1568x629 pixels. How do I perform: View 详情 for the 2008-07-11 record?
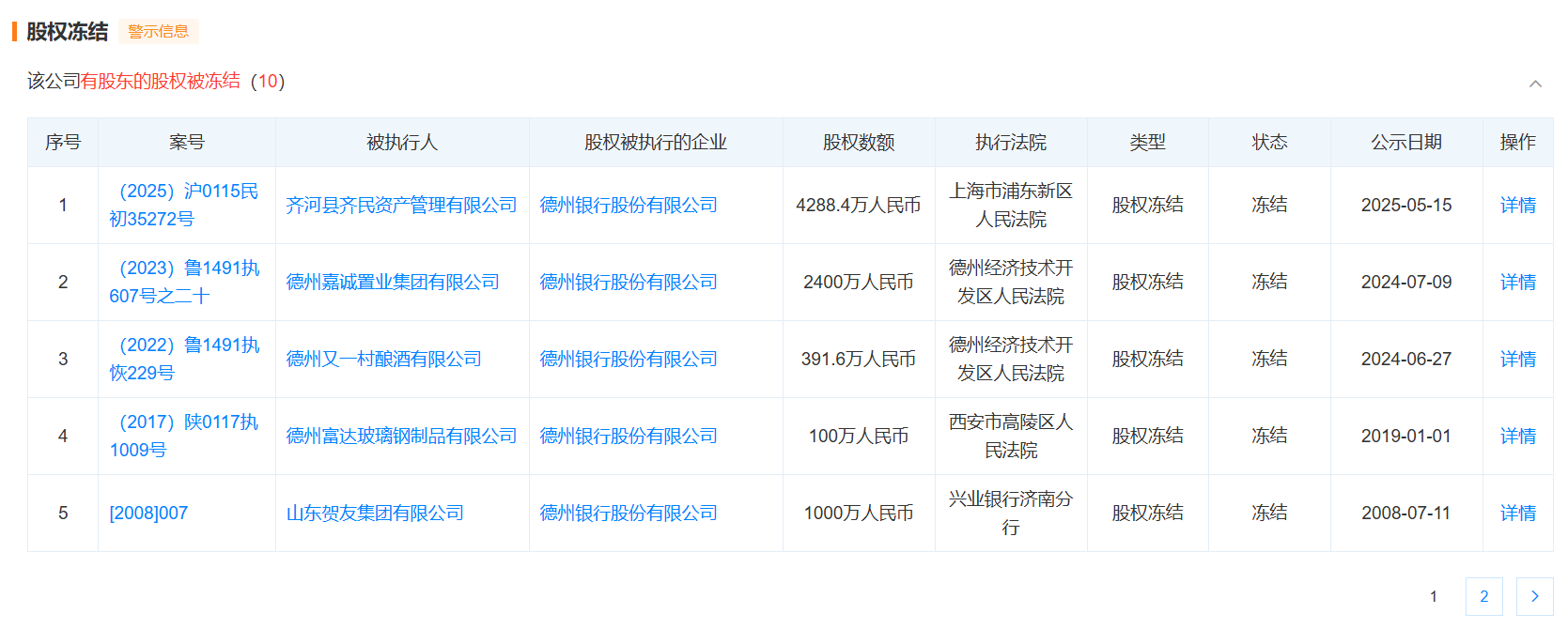coord(1518,513)
